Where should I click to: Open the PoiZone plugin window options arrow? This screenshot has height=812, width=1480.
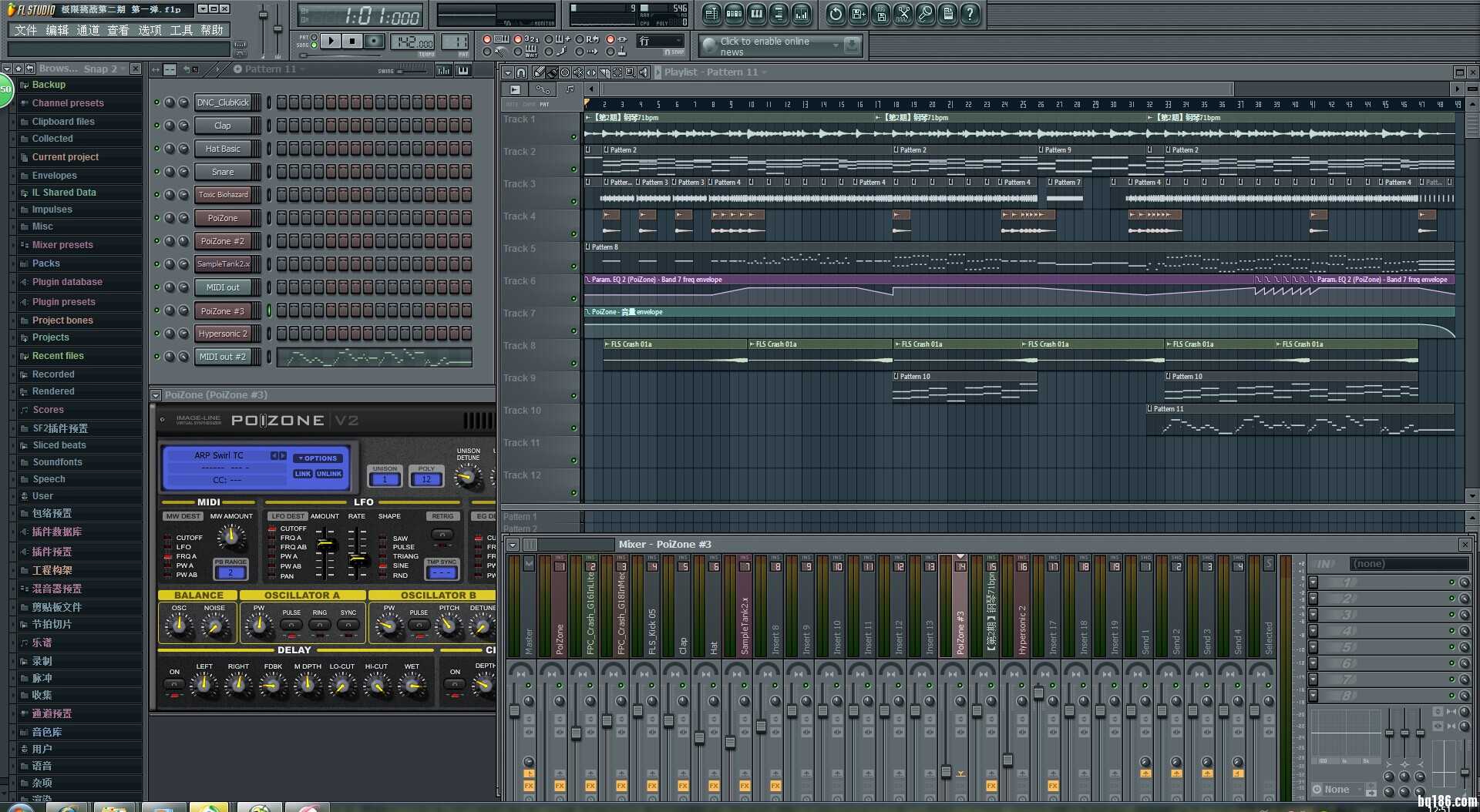[x=156, y=395]
